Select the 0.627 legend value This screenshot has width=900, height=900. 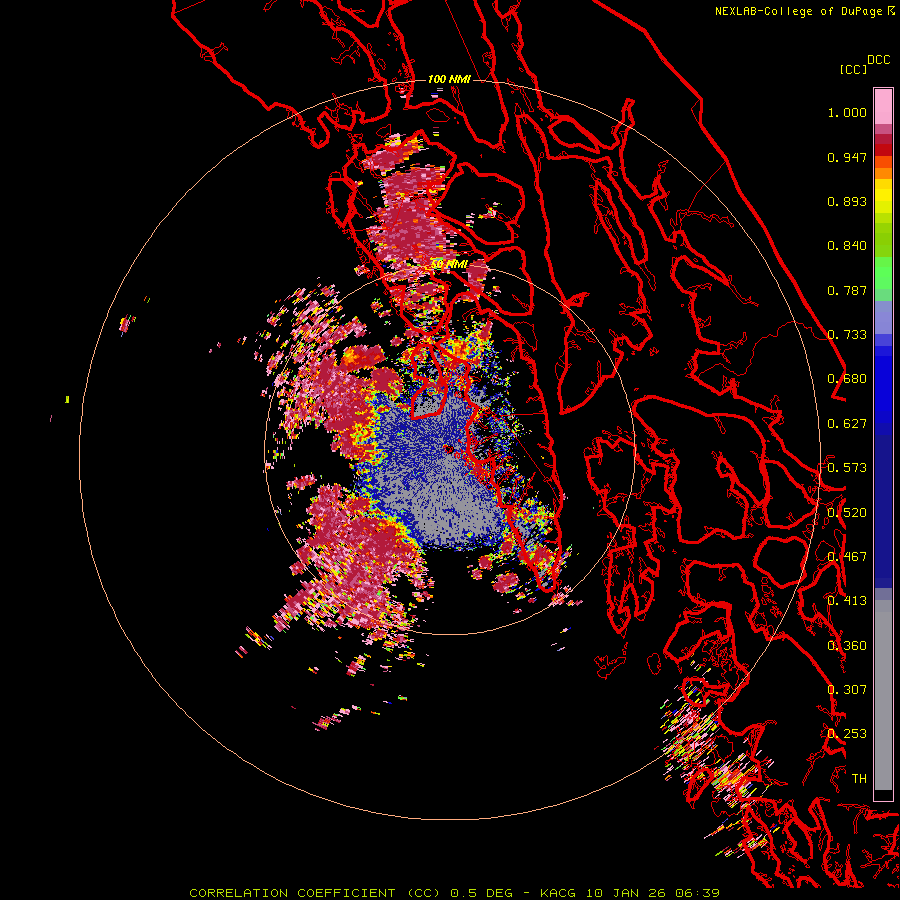(x=847, y=424)
